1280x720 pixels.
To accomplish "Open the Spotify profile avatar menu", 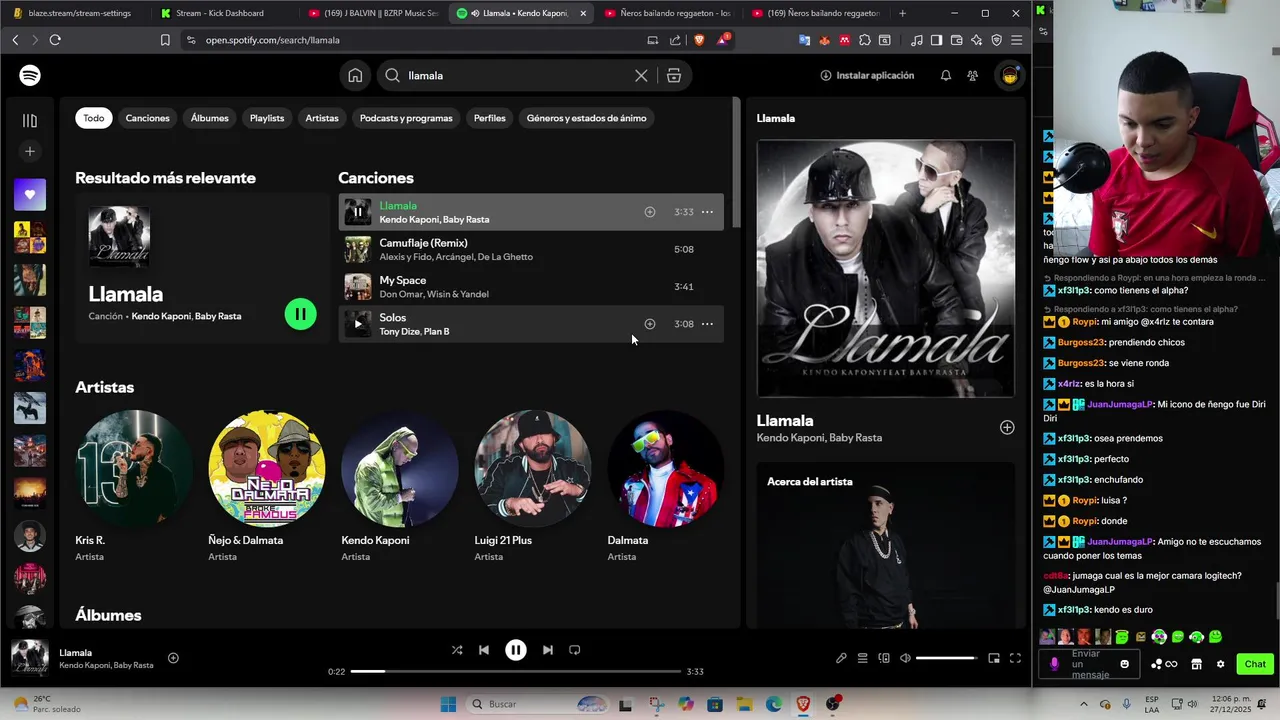I will [x=1010, y=75].
